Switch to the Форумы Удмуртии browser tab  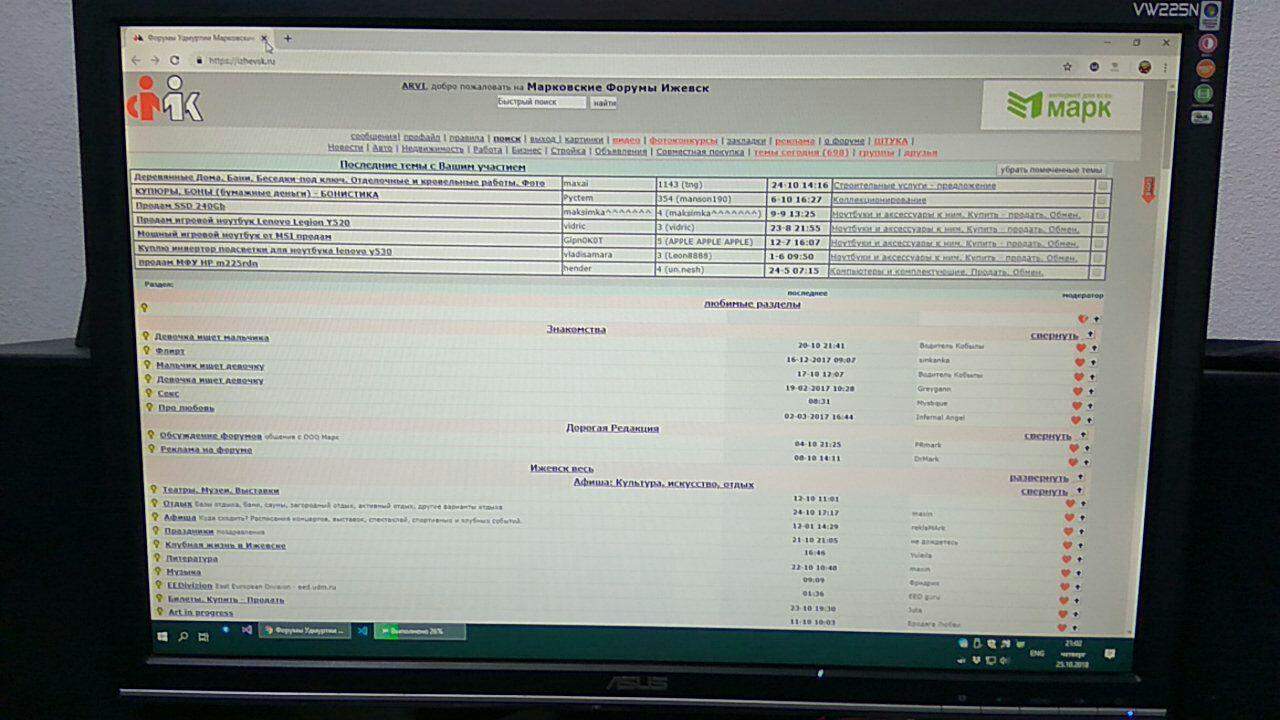tap(199, 38)
